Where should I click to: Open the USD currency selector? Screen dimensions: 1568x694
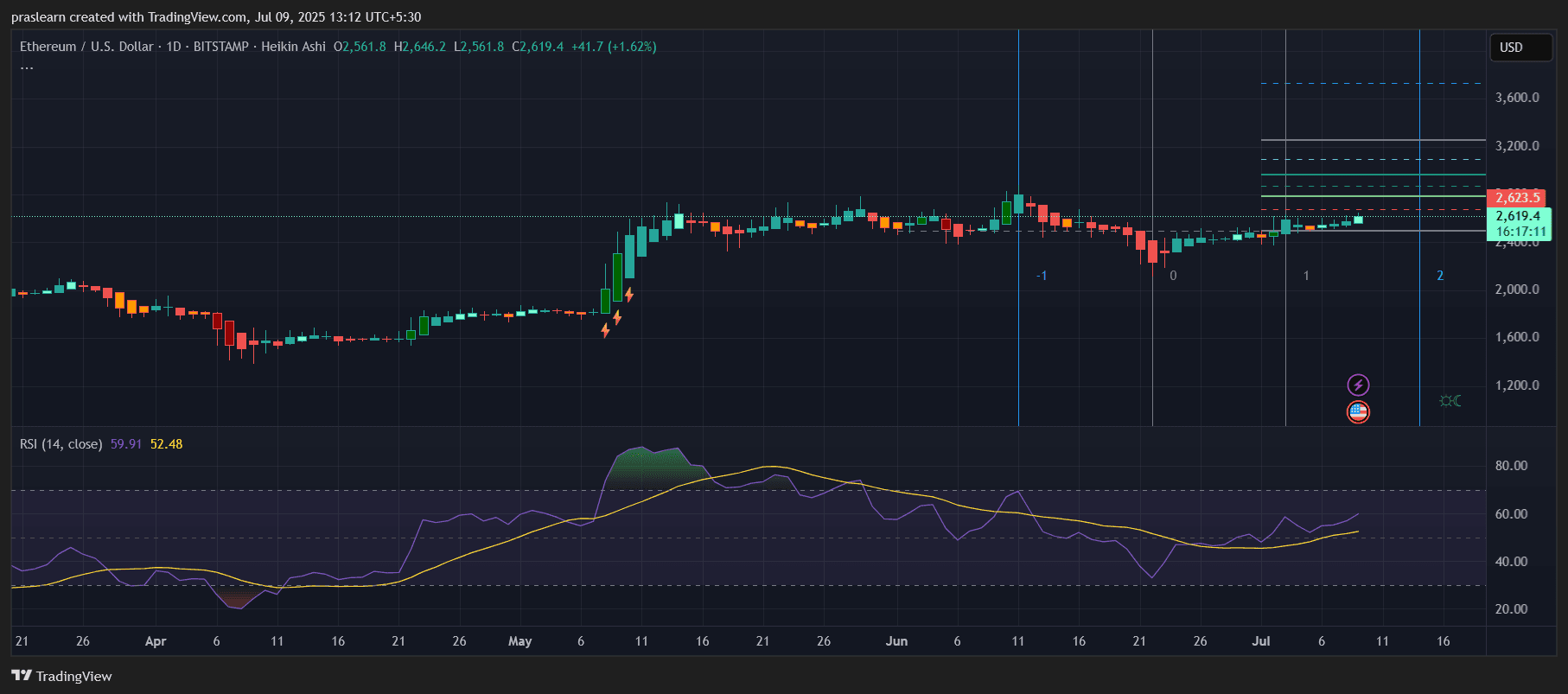[x=1520, y=48]
